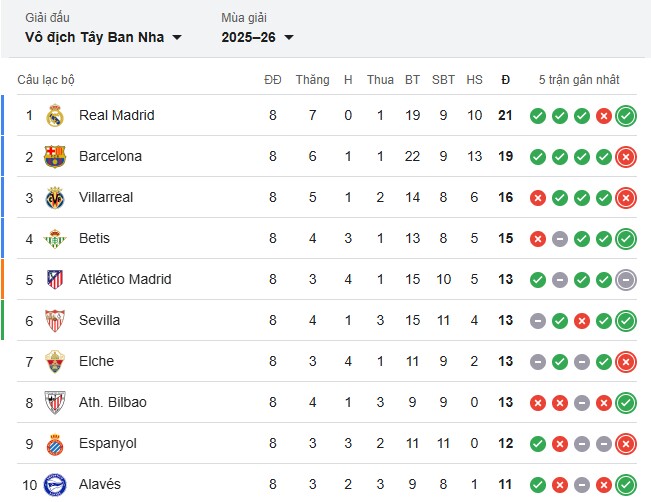651x502 pixels.
Task: Click the Thắng column header
Action: tap(312, 80)
